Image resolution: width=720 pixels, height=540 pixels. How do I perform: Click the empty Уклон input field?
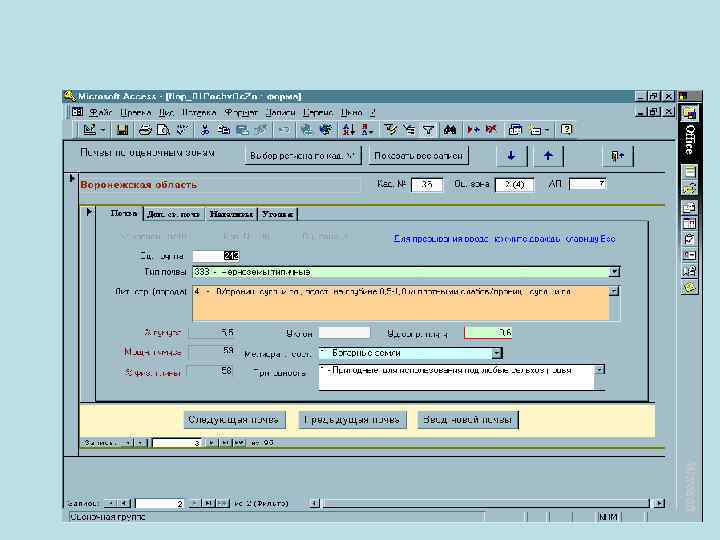click(344, 332)
